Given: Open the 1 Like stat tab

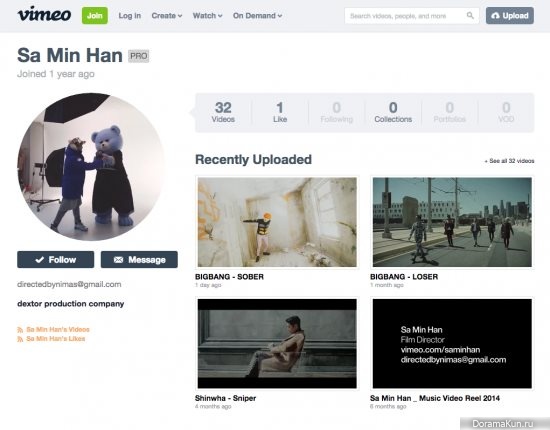Looking at the screenshot, I should point(280,112).
